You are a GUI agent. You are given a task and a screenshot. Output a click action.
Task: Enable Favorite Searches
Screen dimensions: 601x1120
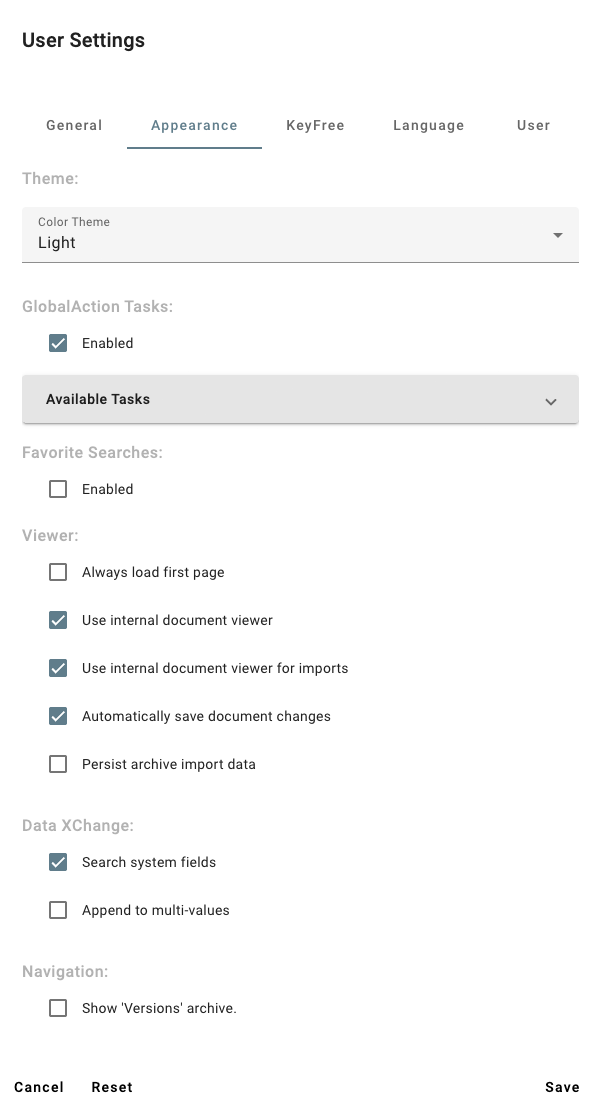point(58,489)
